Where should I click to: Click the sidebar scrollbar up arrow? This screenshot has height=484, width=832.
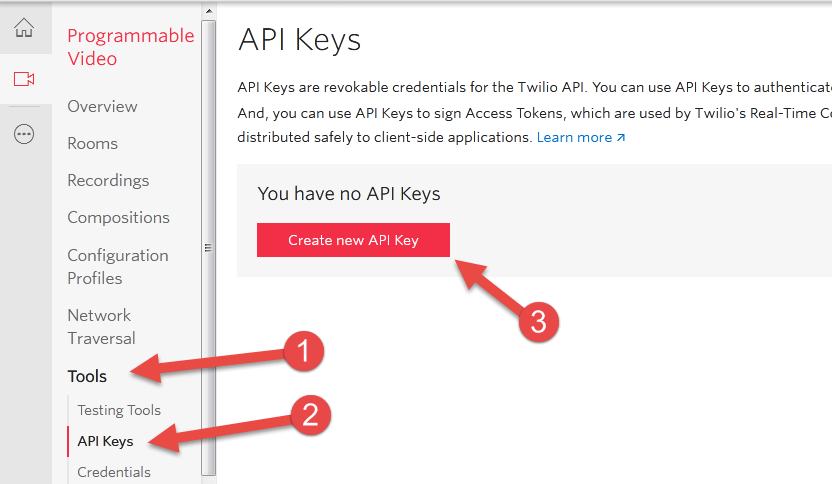coord(208,10)
